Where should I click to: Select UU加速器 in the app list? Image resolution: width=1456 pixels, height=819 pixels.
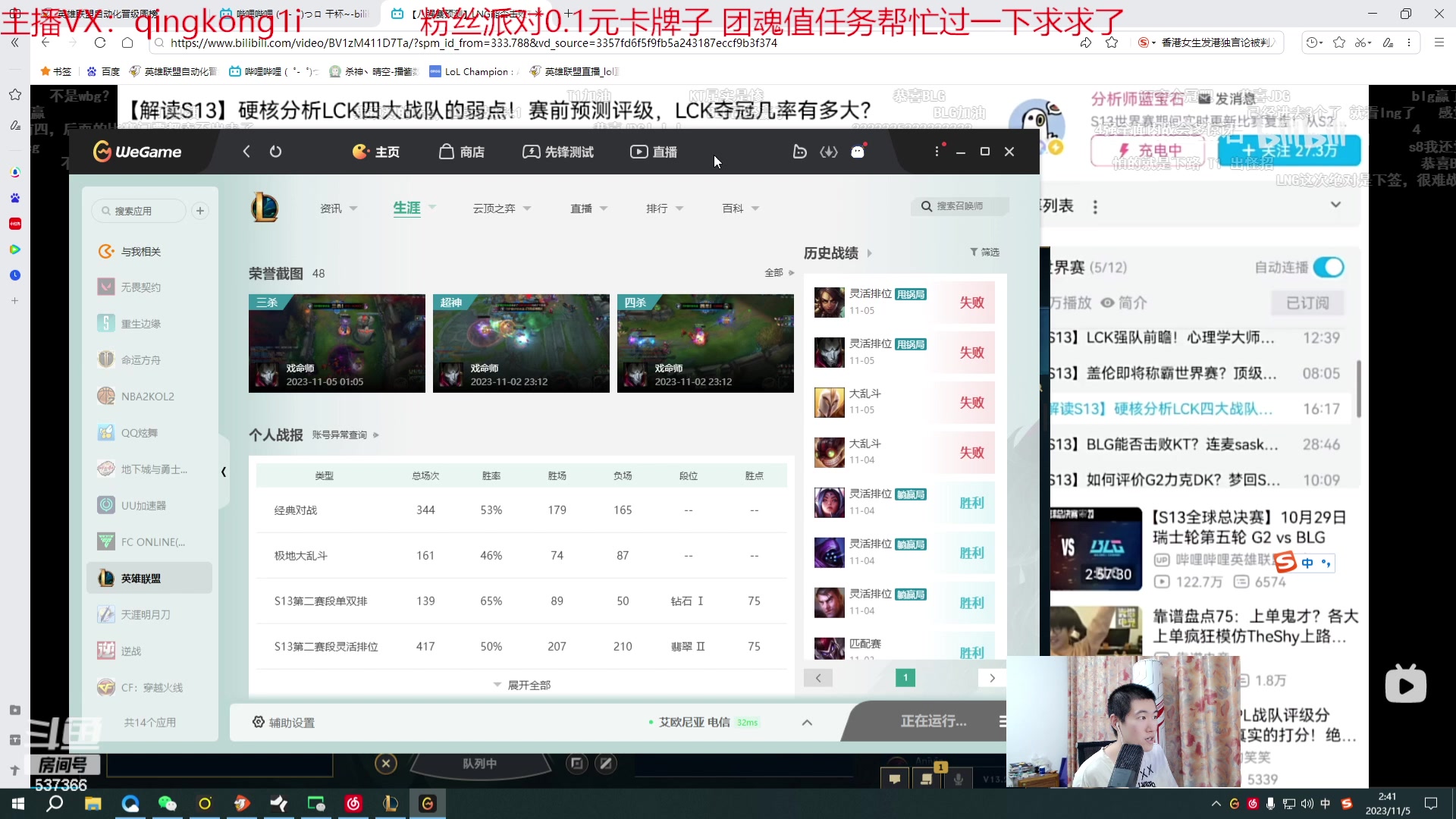tap(149, 506)
